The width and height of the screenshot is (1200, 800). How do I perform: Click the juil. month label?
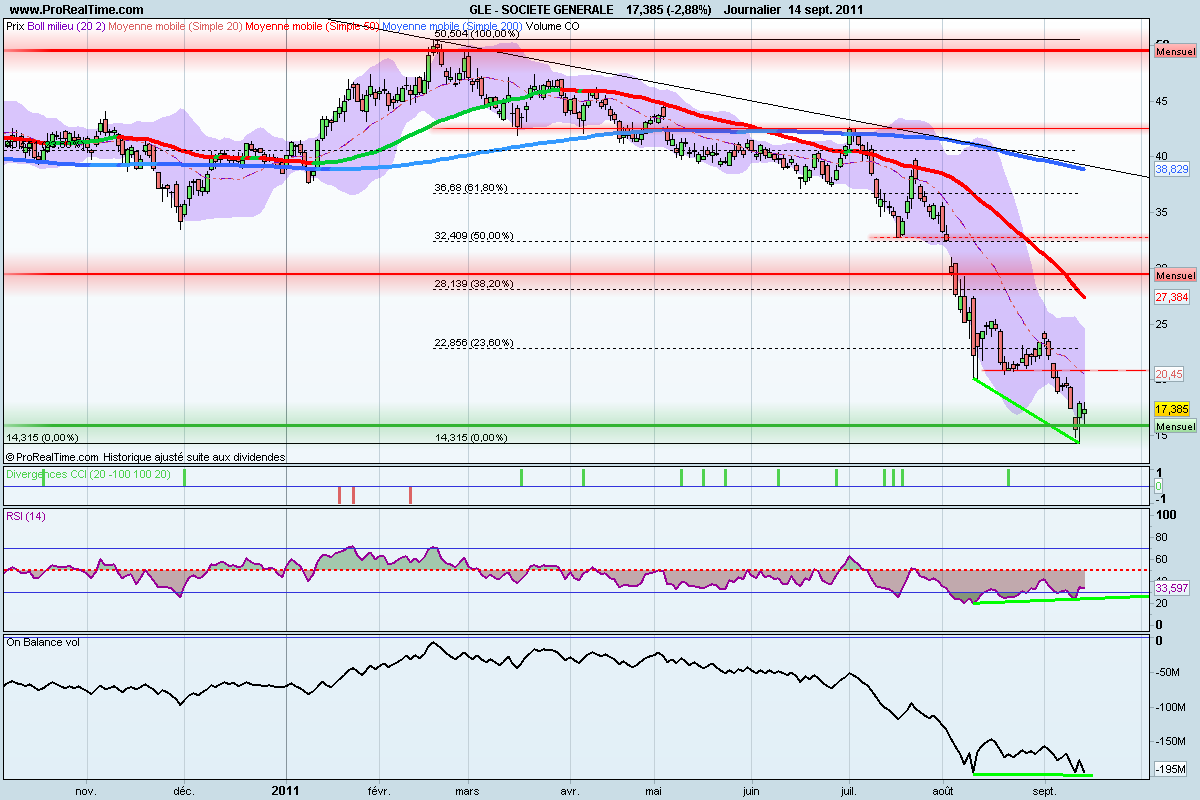point(848,790)
